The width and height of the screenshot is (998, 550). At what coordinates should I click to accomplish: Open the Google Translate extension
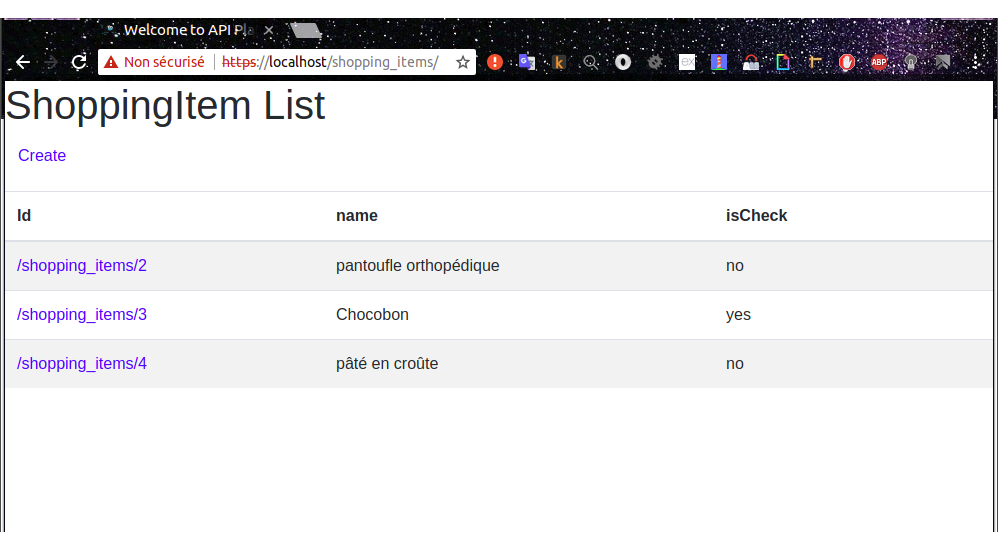pos(527,62)
